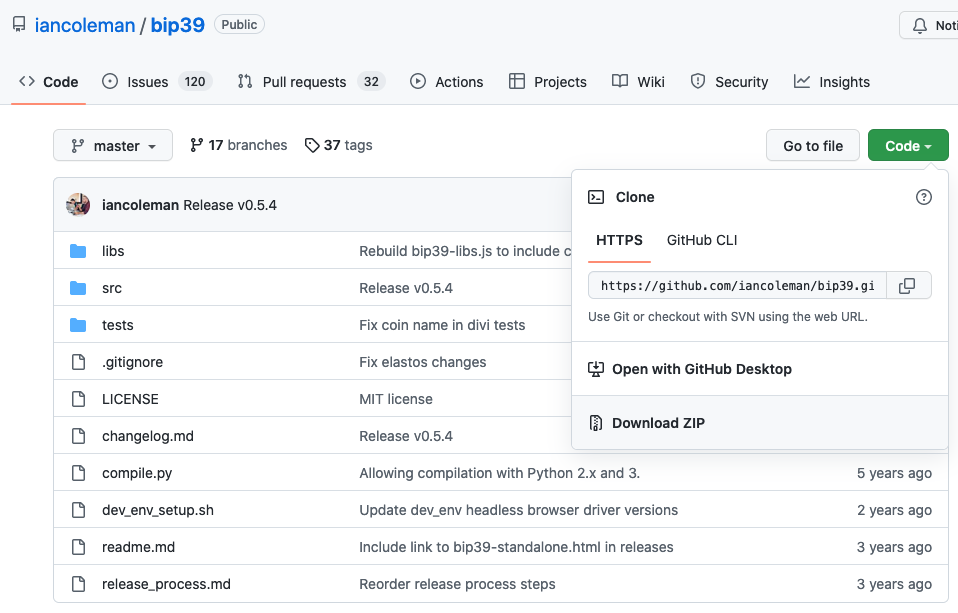Open the release_process.md file
The height and width of the screenshot is (613, 958).
[166, 584]
